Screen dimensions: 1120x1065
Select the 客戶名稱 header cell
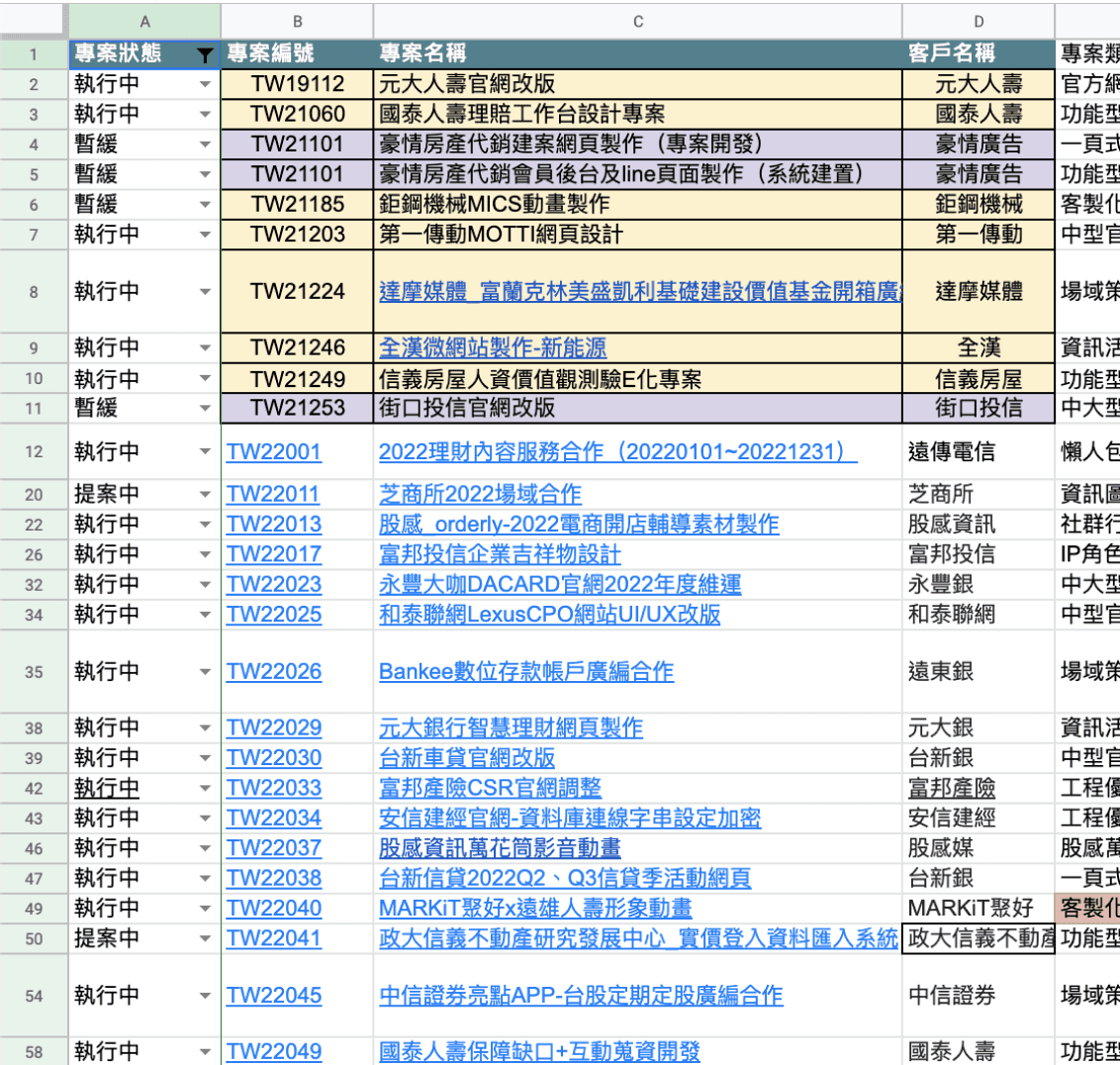[x=979, y=53]
